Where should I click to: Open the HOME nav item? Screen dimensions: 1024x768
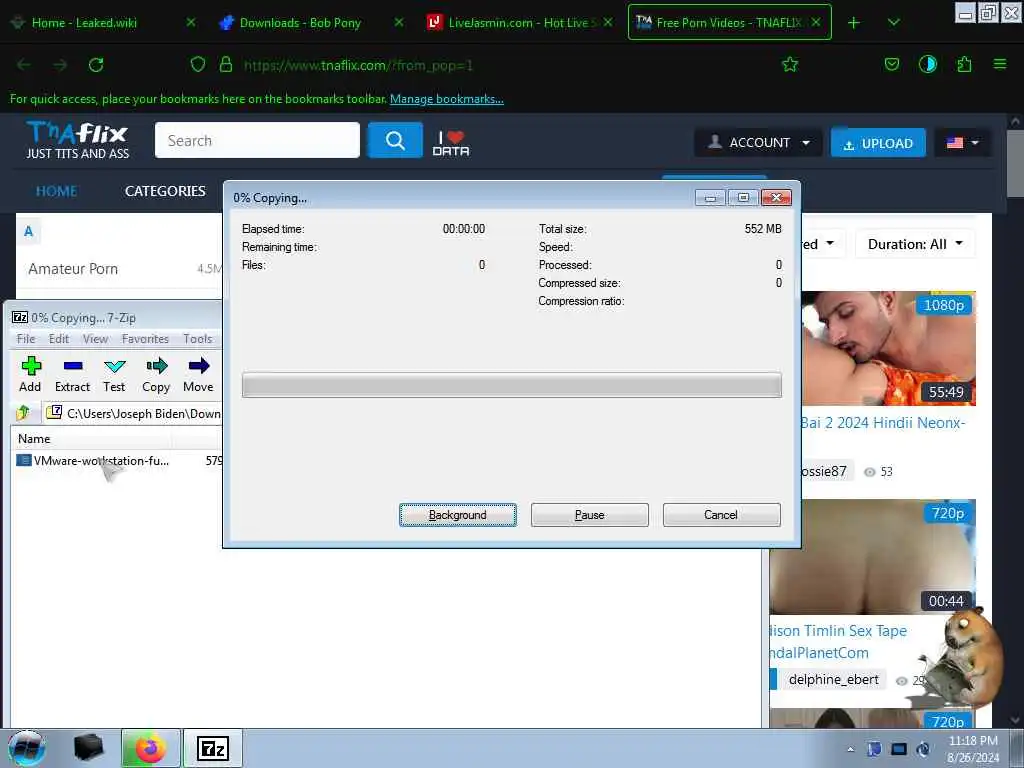(56, 191)
